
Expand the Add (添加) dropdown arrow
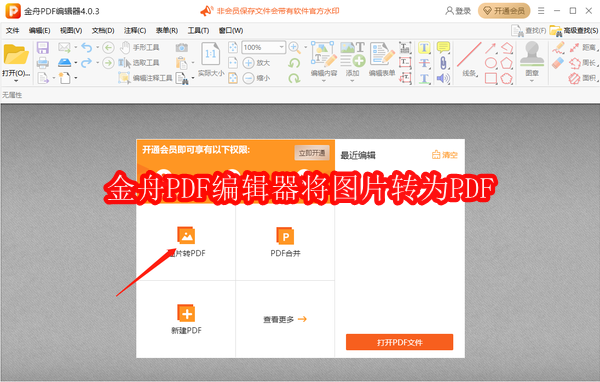tap(352, 81)
